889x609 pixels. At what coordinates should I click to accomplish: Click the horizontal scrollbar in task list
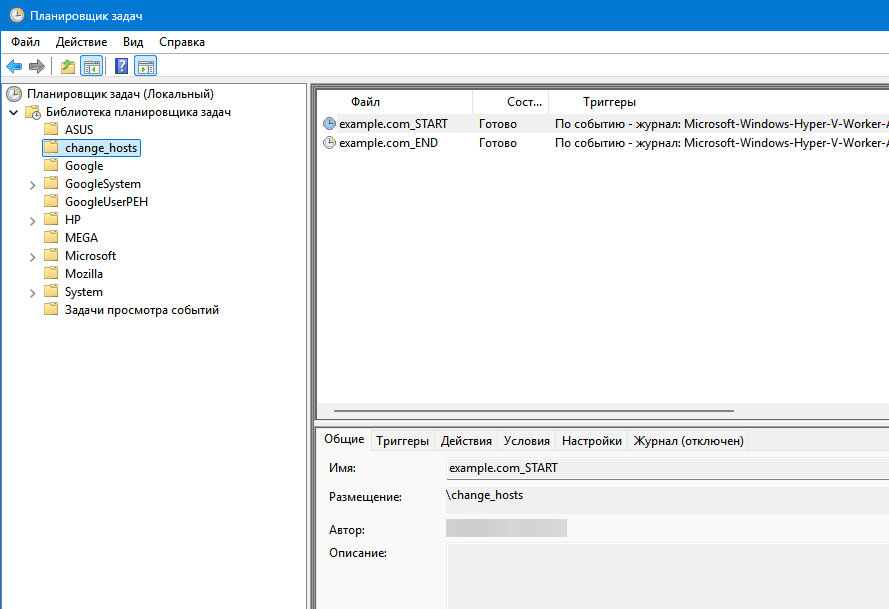[533, 410]
